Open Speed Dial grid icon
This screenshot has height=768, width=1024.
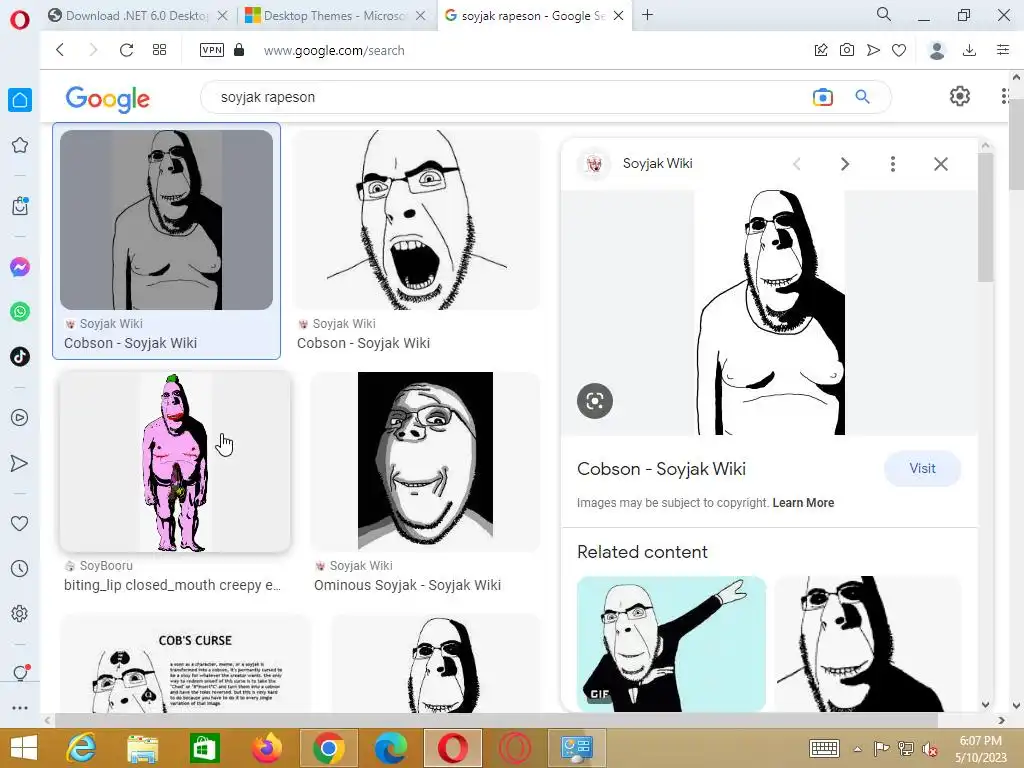point(159,50)
